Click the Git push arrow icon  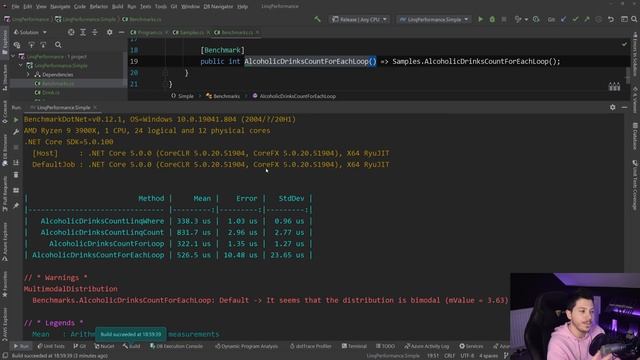(587, 19)
